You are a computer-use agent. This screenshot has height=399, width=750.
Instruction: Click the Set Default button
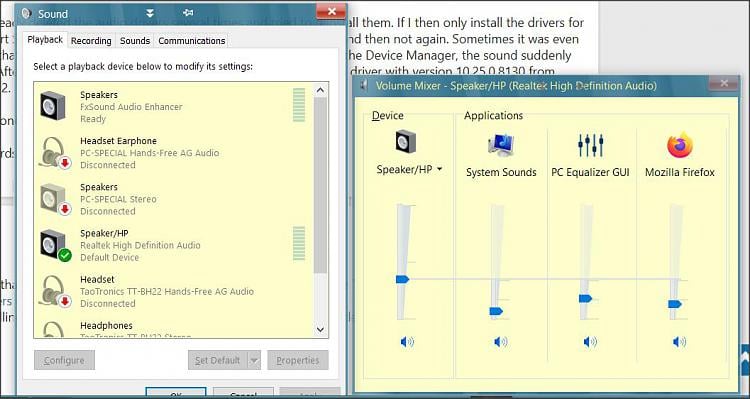[218, 360]
